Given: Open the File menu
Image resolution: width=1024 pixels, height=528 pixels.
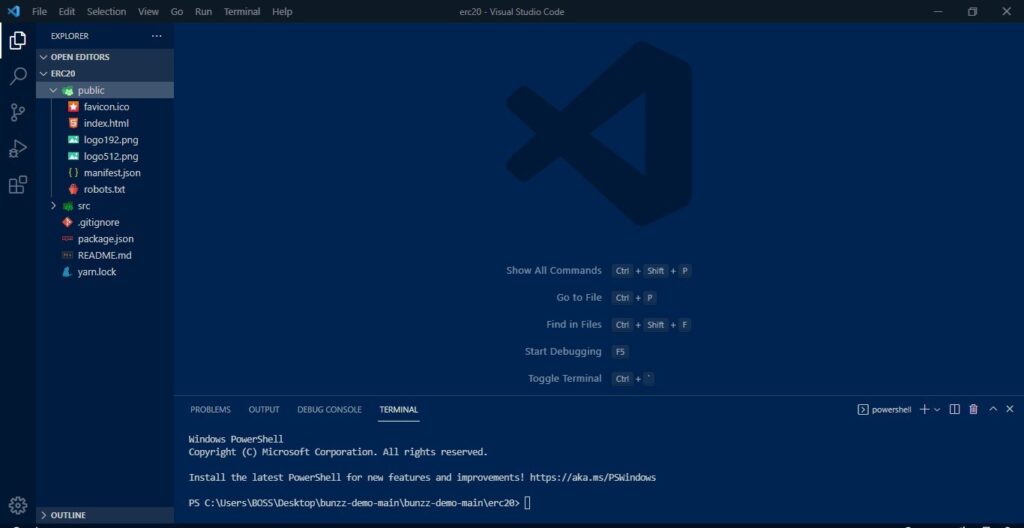Looking at the screenshot, I should 39,12.
